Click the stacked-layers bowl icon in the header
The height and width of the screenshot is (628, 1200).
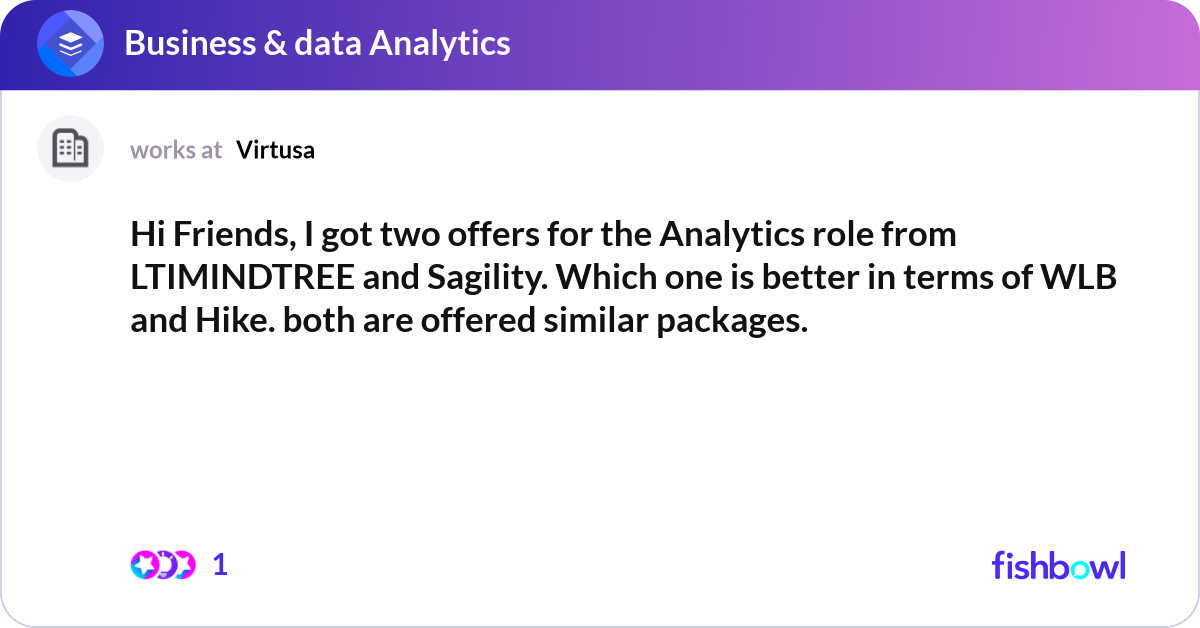69,43
